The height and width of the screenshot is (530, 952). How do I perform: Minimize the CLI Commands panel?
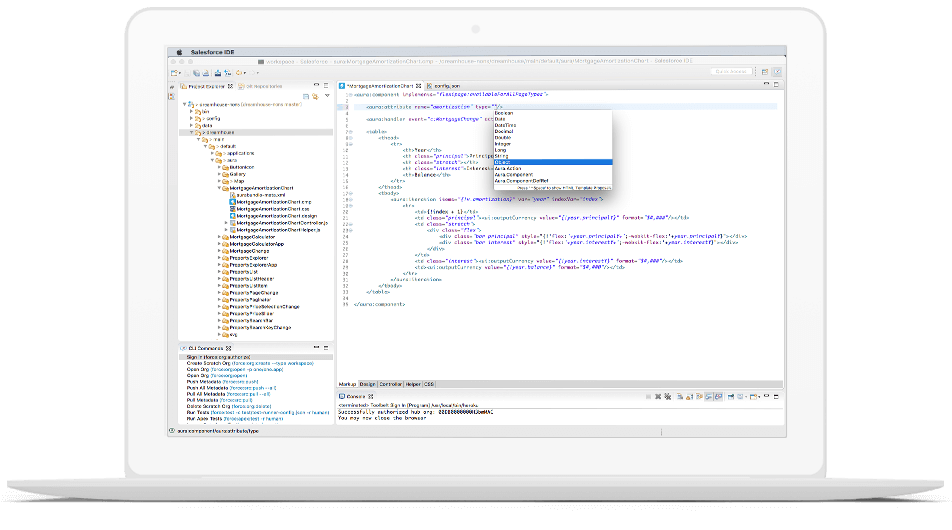click(x=316, y=348)
